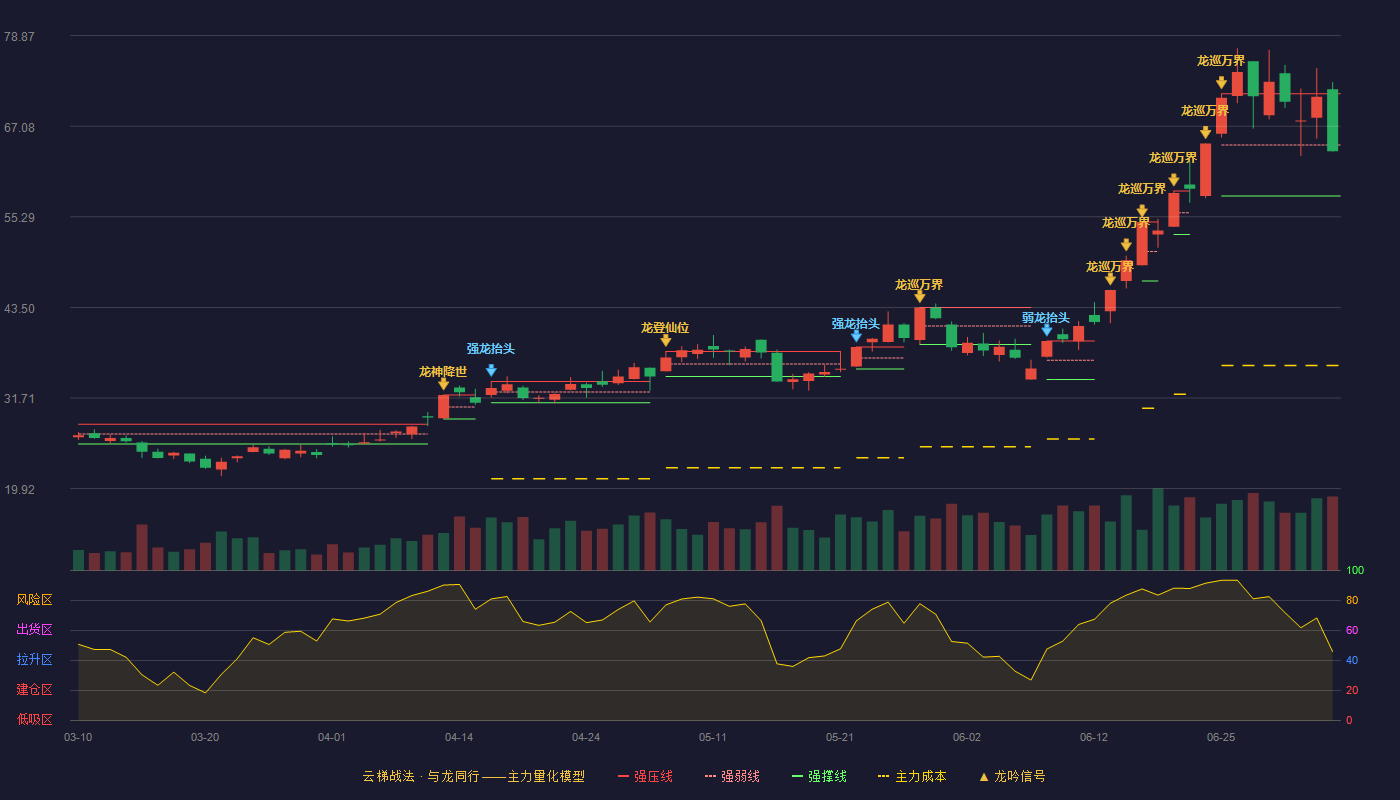1400x800 pixels.
Task: Click the 风险区 zone label
Action: (x=34, y=600)
